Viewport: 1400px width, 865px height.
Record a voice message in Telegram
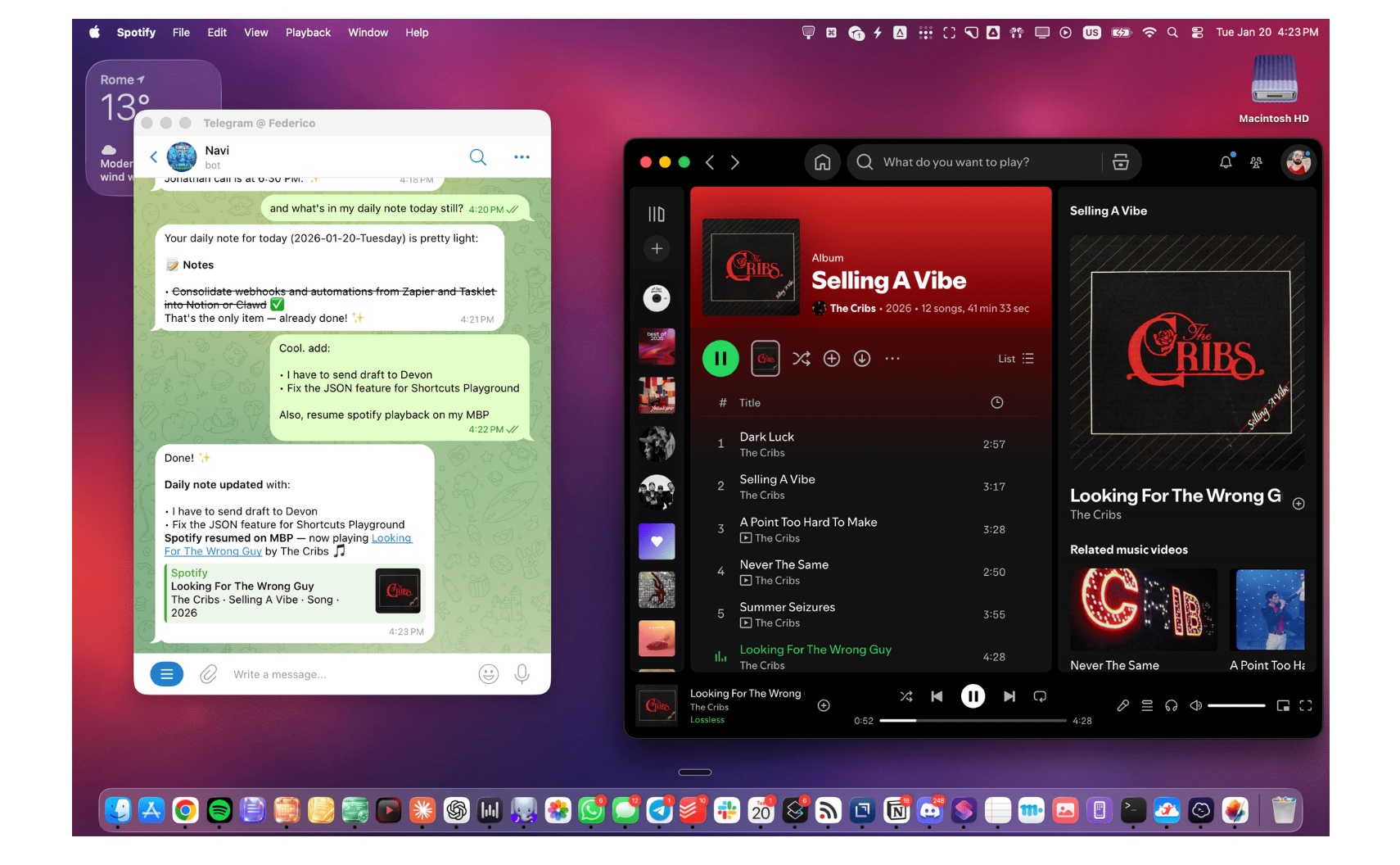[522, 674]
